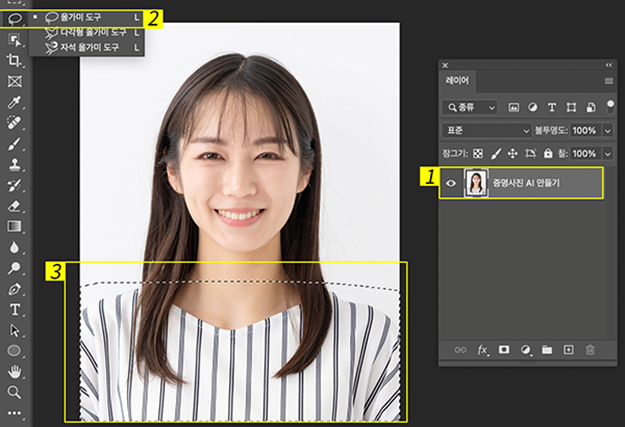Select the Eyedropper tool
This screenshot has height=427, width=625.
(14, 102)
